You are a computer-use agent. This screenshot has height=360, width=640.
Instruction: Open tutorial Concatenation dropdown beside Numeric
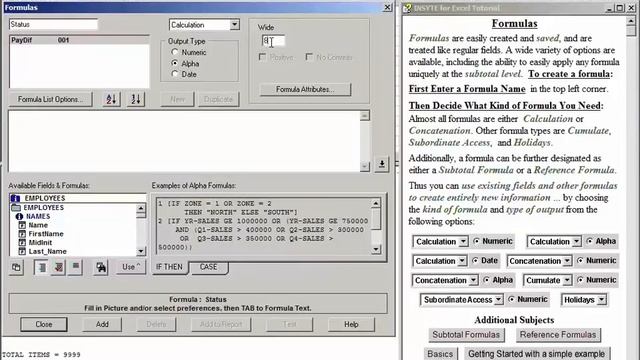point(567,261)
